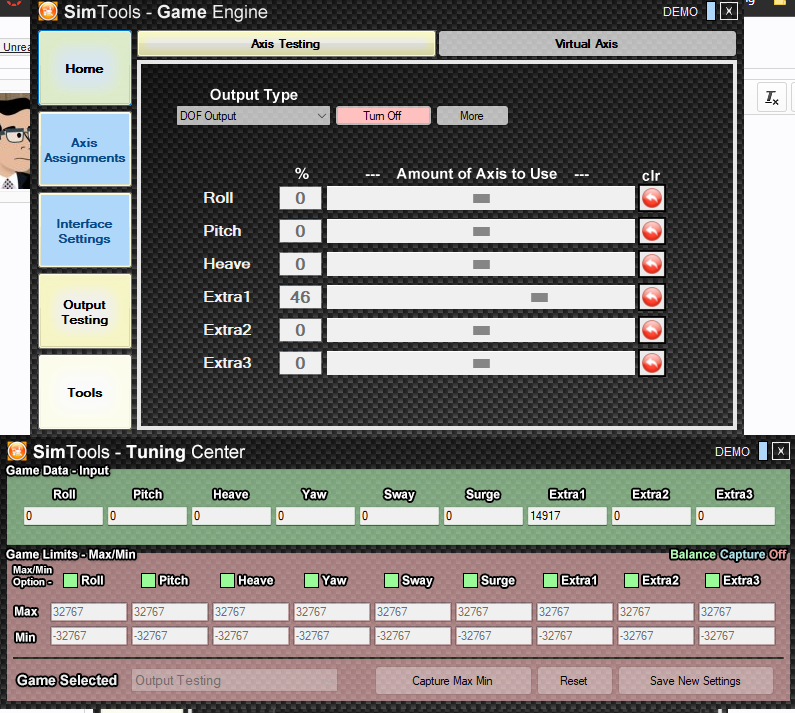The image size is (795, 713).
Task: Close the Tuning Center window
Action: point(781,451)
